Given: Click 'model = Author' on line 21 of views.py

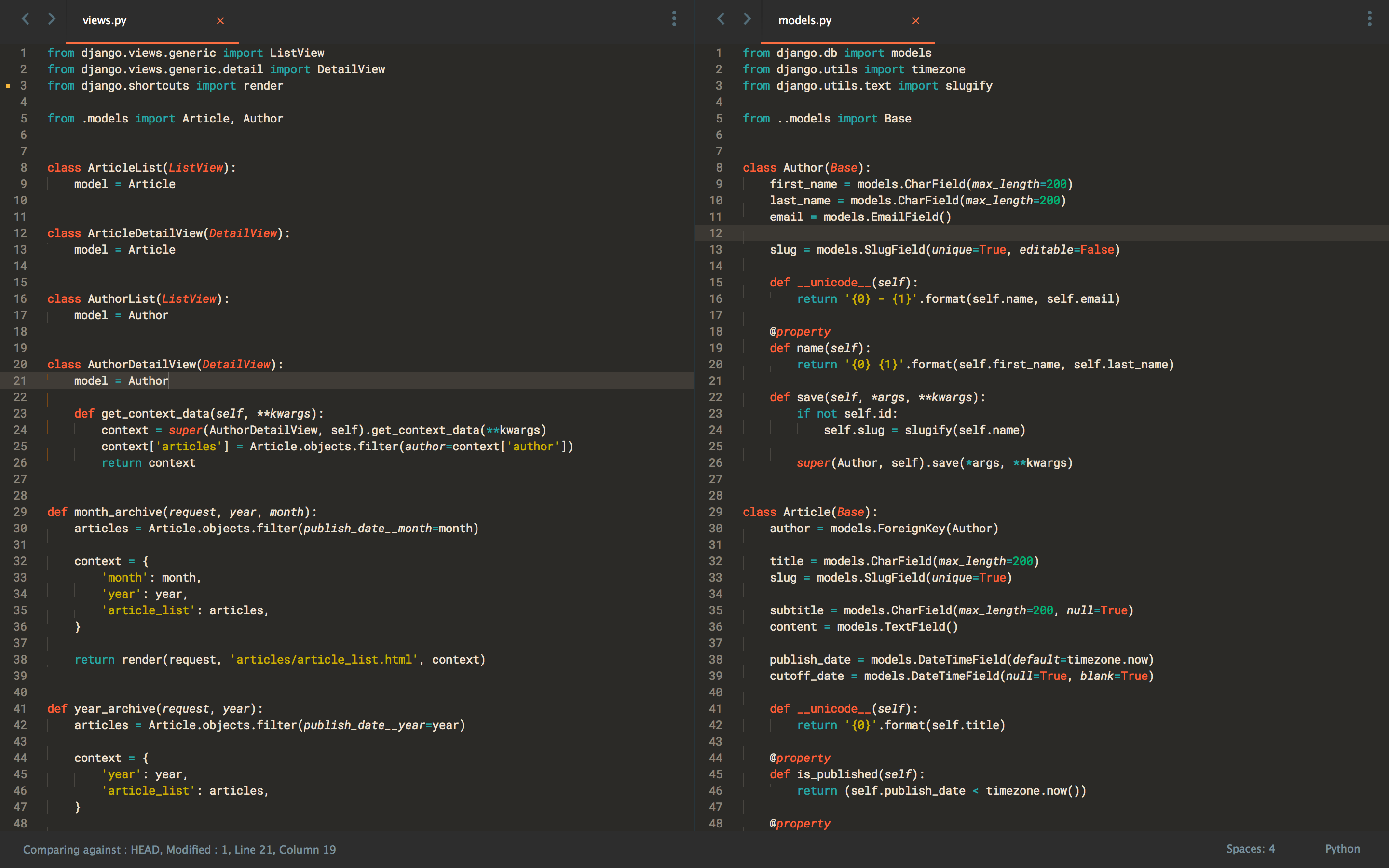Looking at the screenshot, I should pos(121,380).
